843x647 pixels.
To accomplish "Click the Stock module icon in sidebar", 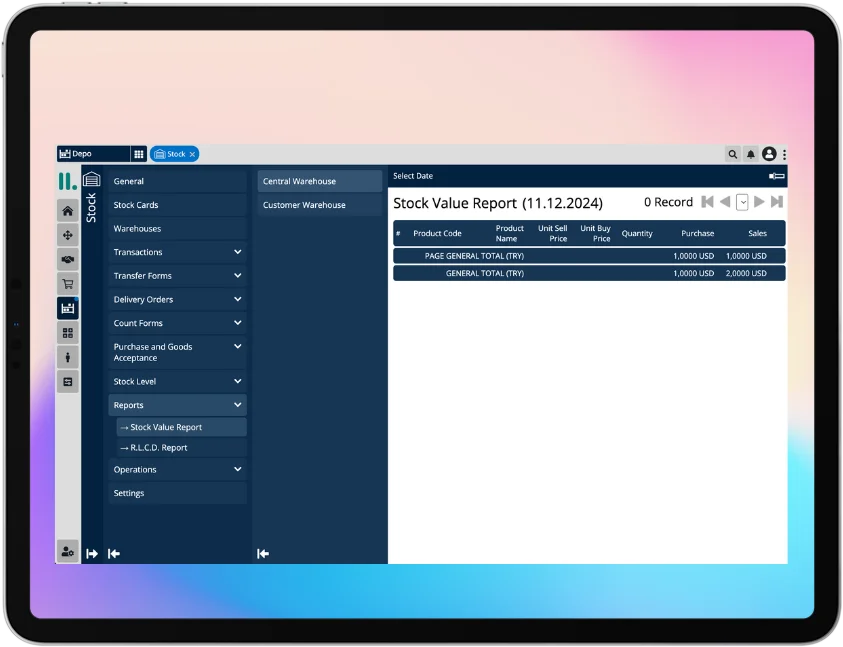I will click(x=67, y=307).
